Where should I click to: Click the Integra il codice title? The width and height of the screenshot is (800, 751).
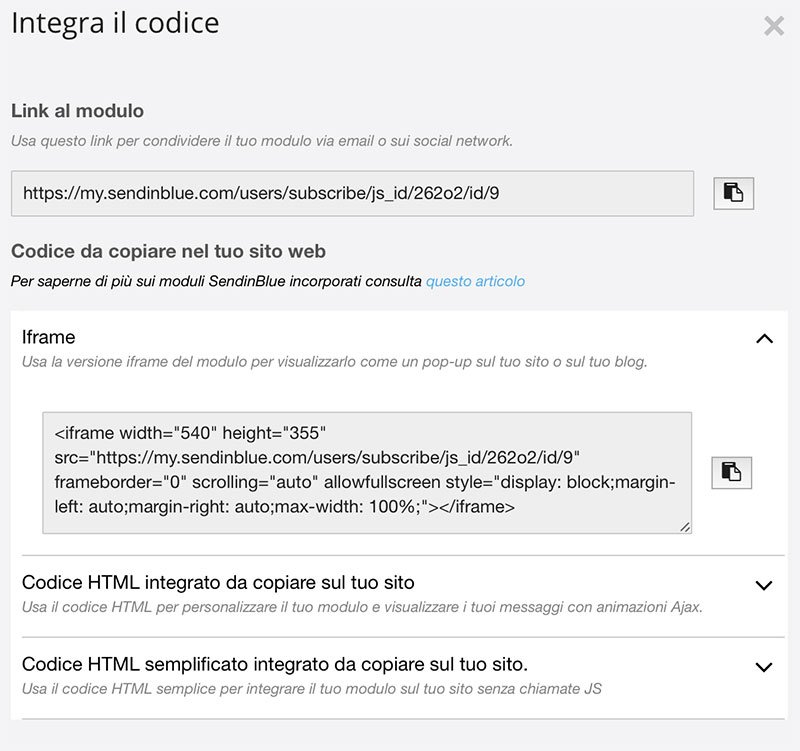coord(115,23)
